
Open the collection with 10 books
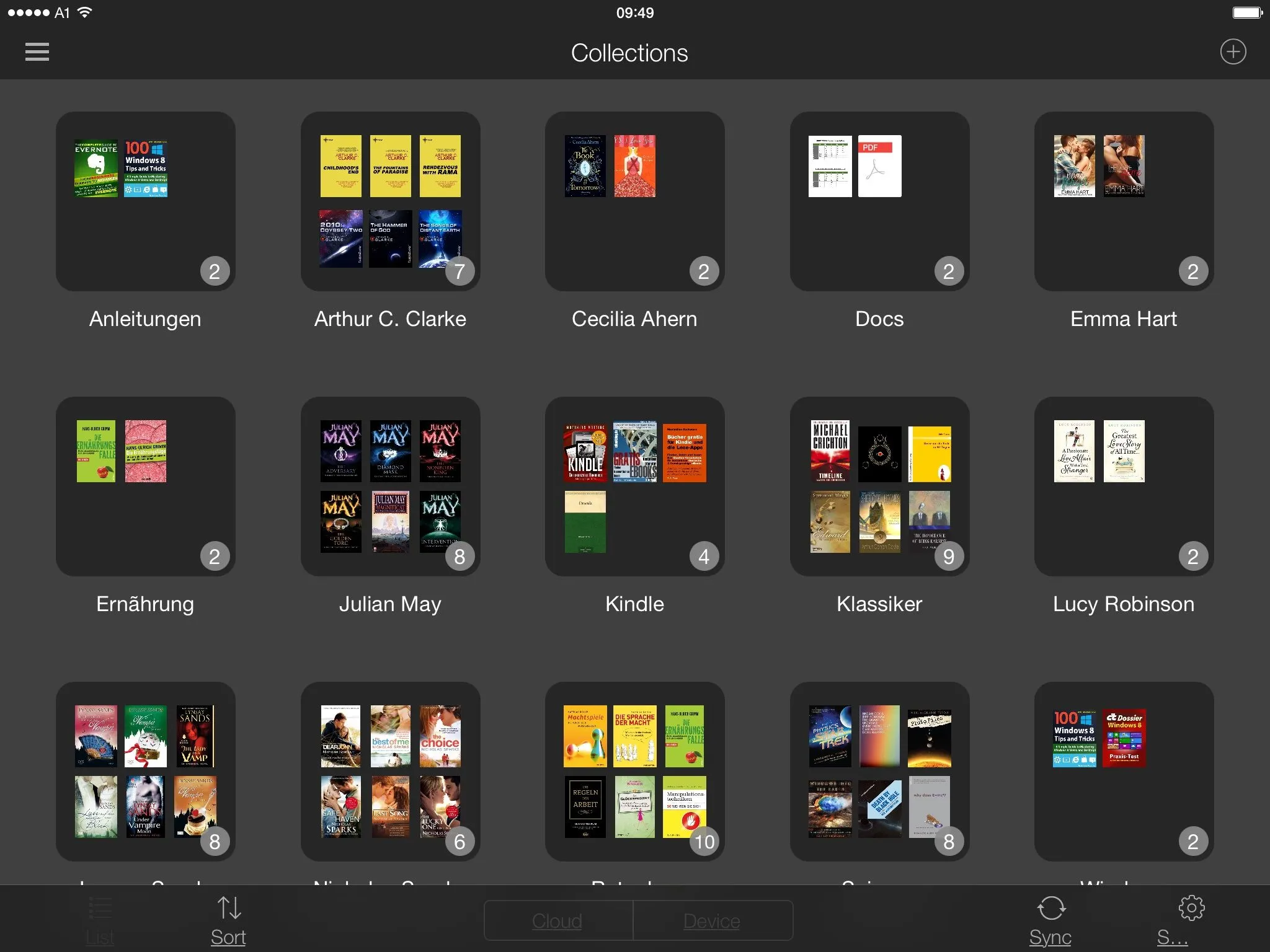pos(634,772)
